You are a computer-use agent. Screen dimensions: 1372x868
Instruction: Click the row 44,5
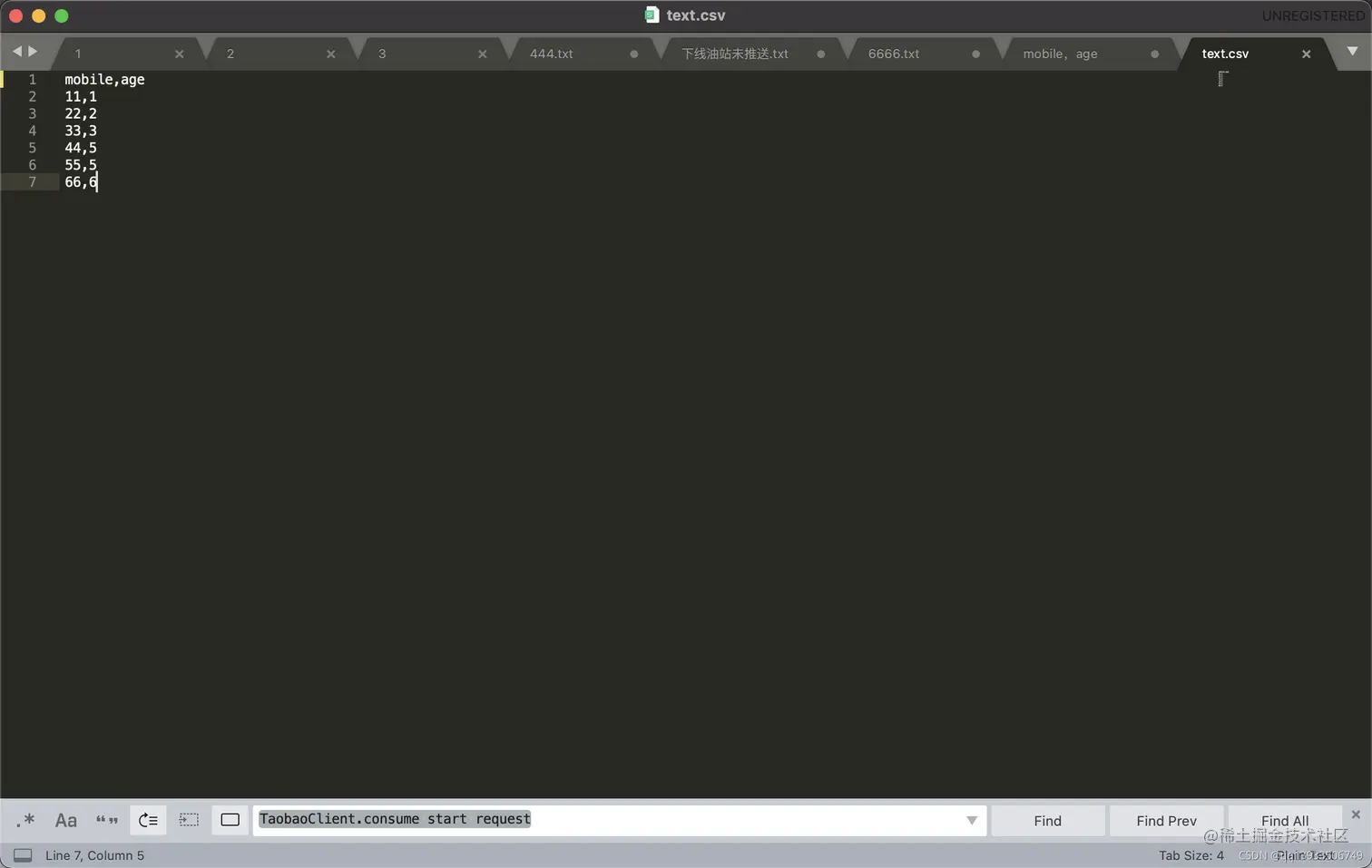[x=81, y=148]
